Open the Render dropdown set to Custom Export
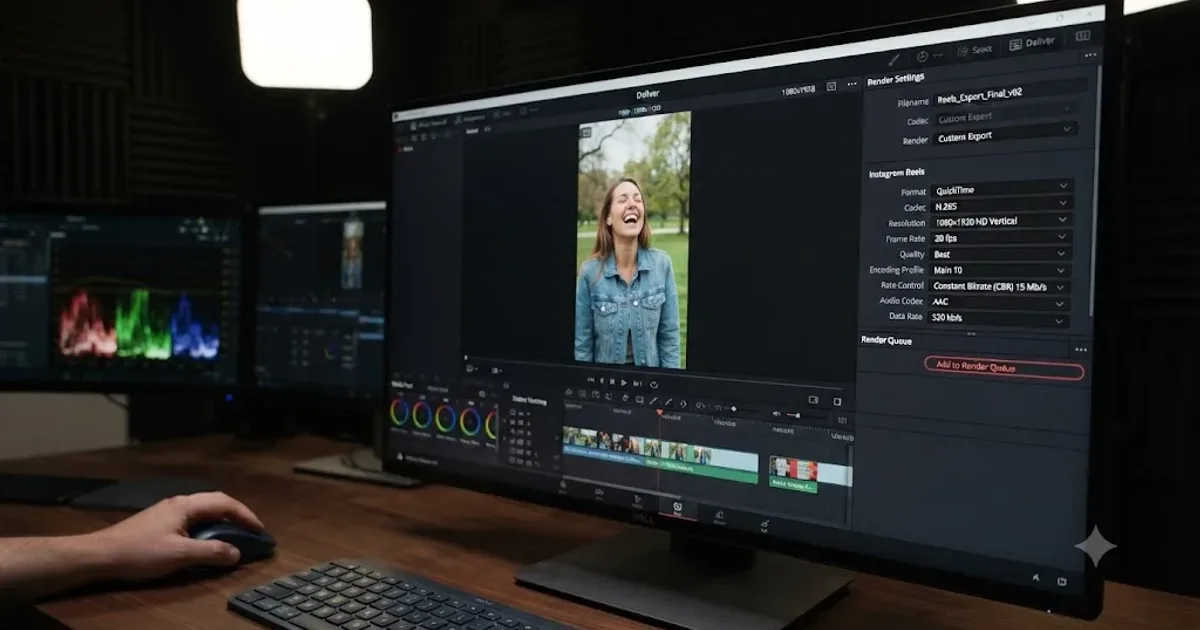 (1005, 134)
